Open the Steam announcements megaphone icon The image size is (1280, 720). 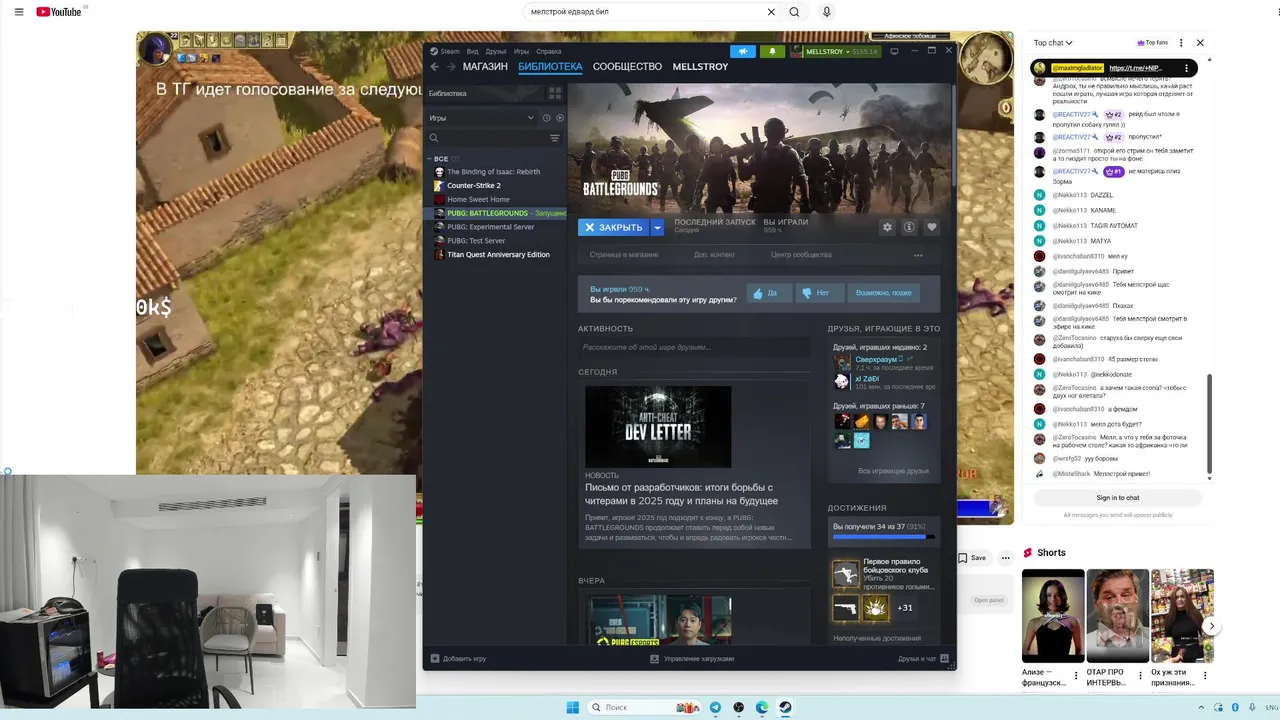[x=743, y=51]
